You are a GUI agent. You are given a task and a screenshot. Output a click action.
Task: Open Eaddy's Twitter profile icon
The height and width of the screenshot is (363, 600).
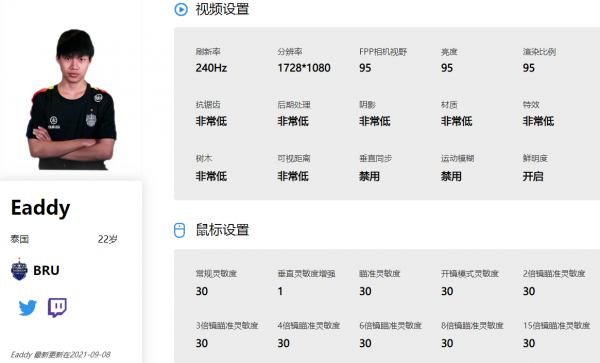point(28,308)
